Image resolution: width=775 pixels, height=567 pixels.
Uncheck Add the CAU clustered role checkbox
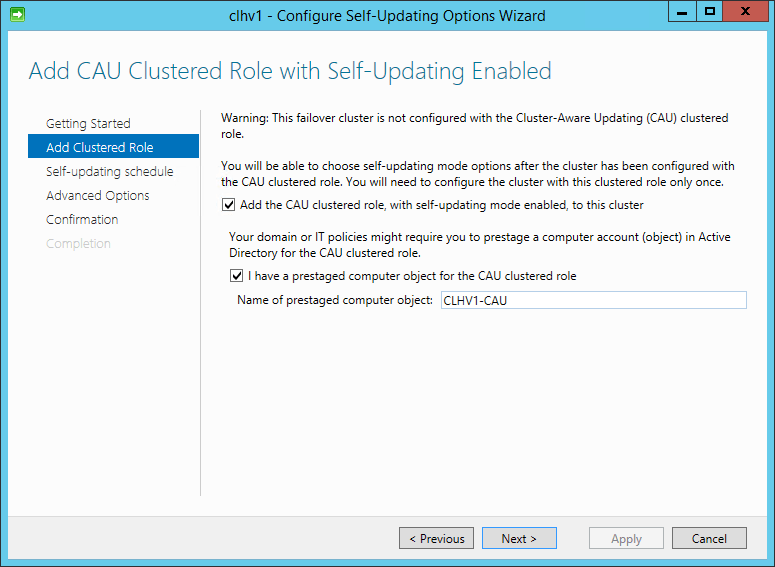(x=228, y=205)
